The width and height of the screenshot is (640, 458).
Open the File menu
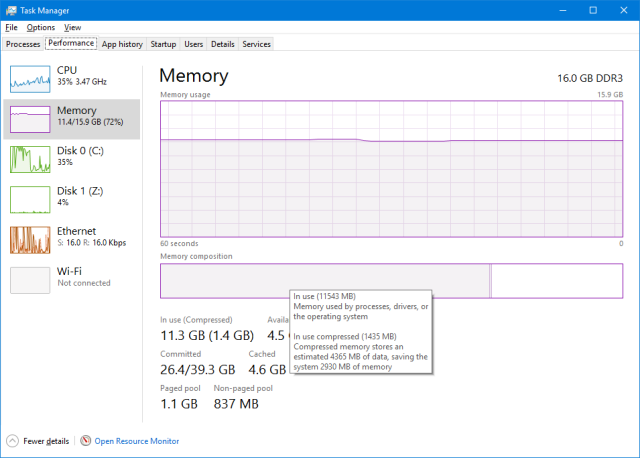click(x=11, y=27)
